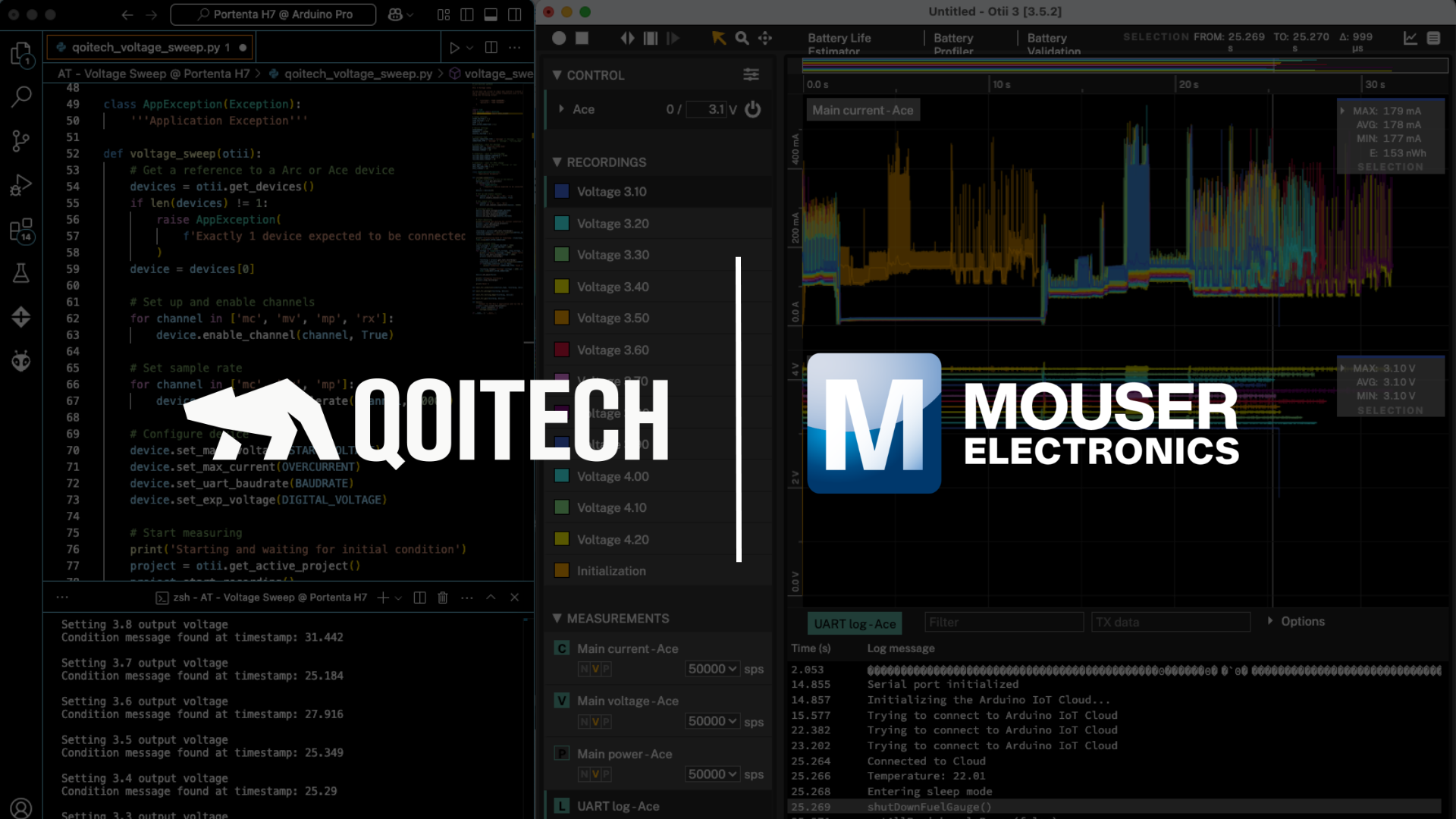The height and width of the screenshot is (819, 1456).
Task: Switch to the Battery Life Estimator tab
Action: click(x=839, y=43)
